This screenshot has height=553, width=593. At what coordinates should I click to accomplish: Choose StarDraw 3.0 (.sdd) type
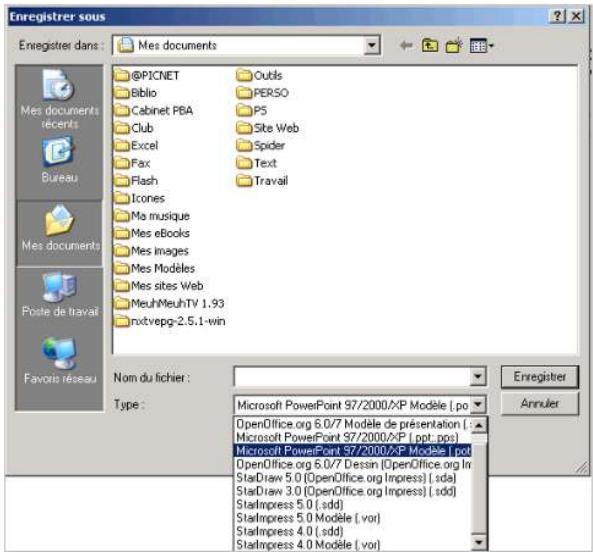point(353,491)
